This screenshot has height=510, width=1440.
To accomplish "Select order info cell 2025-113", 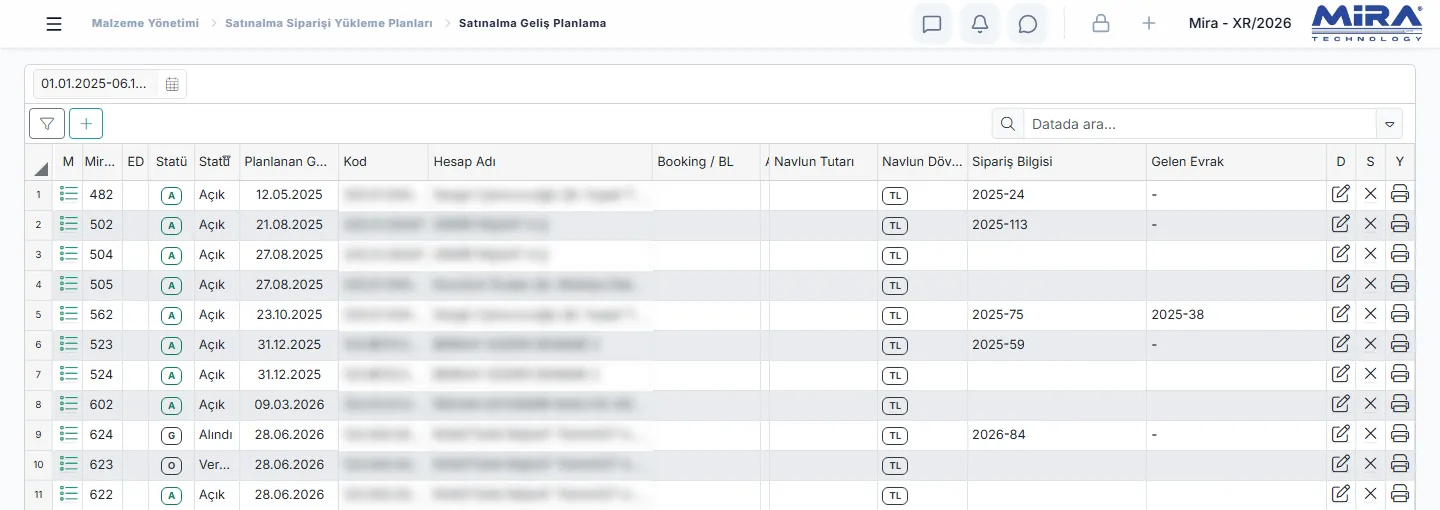I will click(x=1057, y=225).
